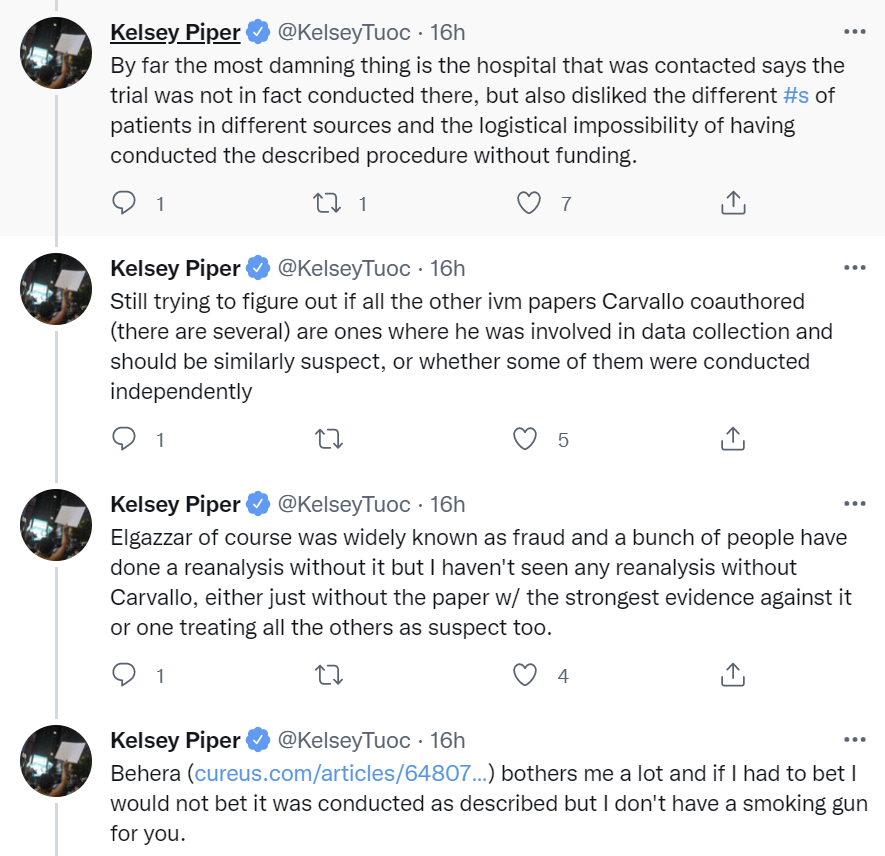Share the Elgazzar fraud tweet
The height and width of the screenshot is (856, 885).
733,674
